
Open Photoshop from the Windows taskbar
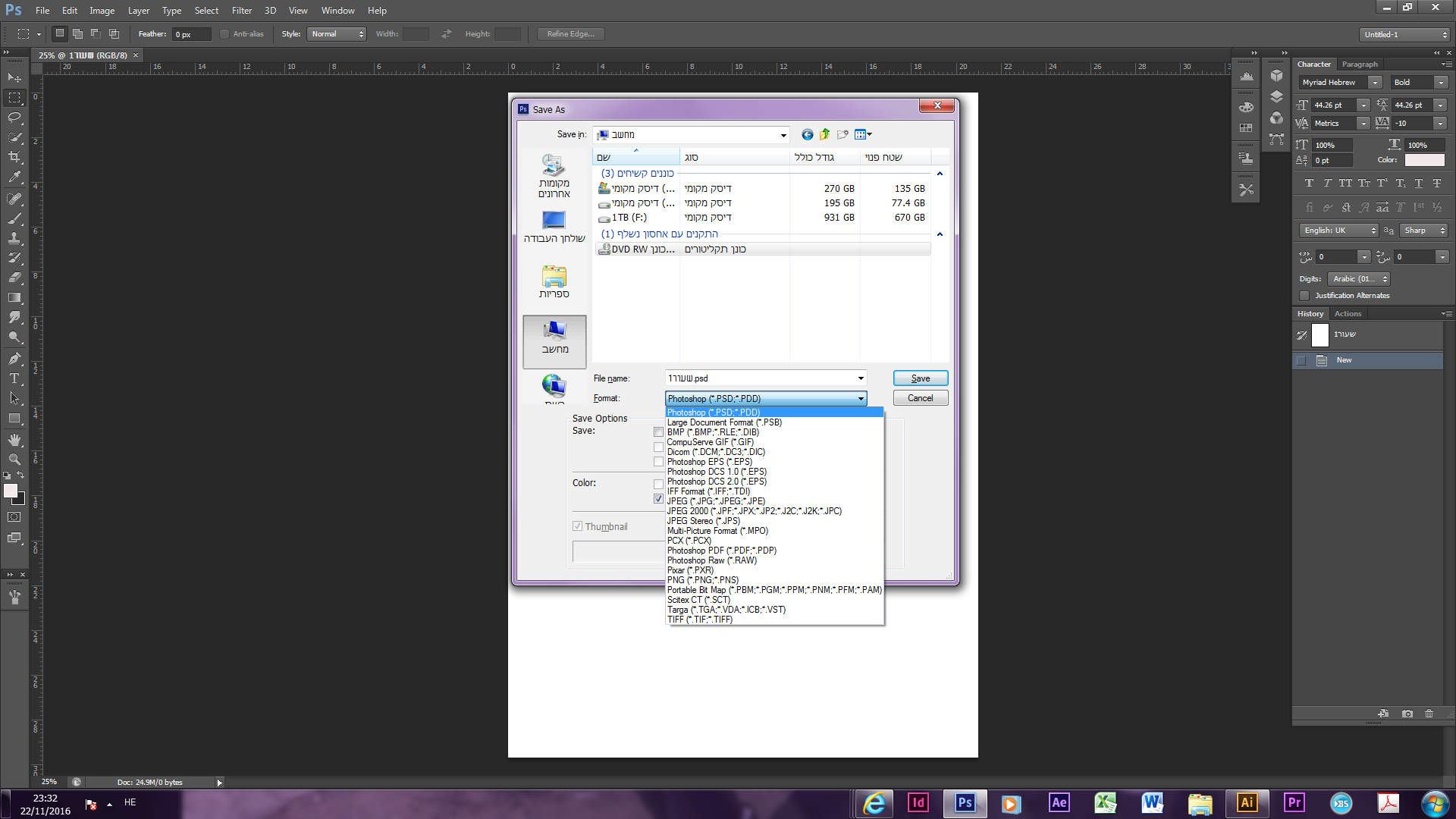click(965, 802)
